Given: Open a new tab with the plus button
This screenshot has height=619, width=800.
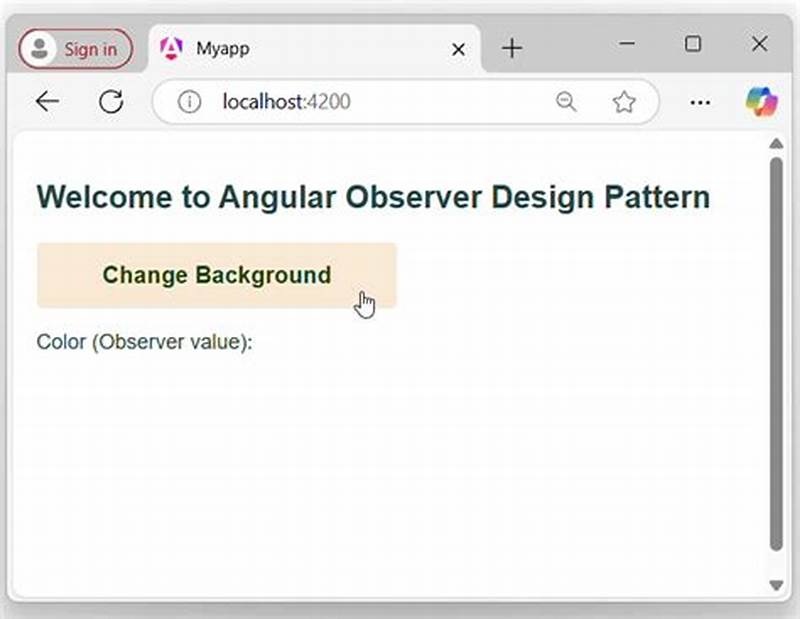Looking at the screenshot, I should pos(511,47).
